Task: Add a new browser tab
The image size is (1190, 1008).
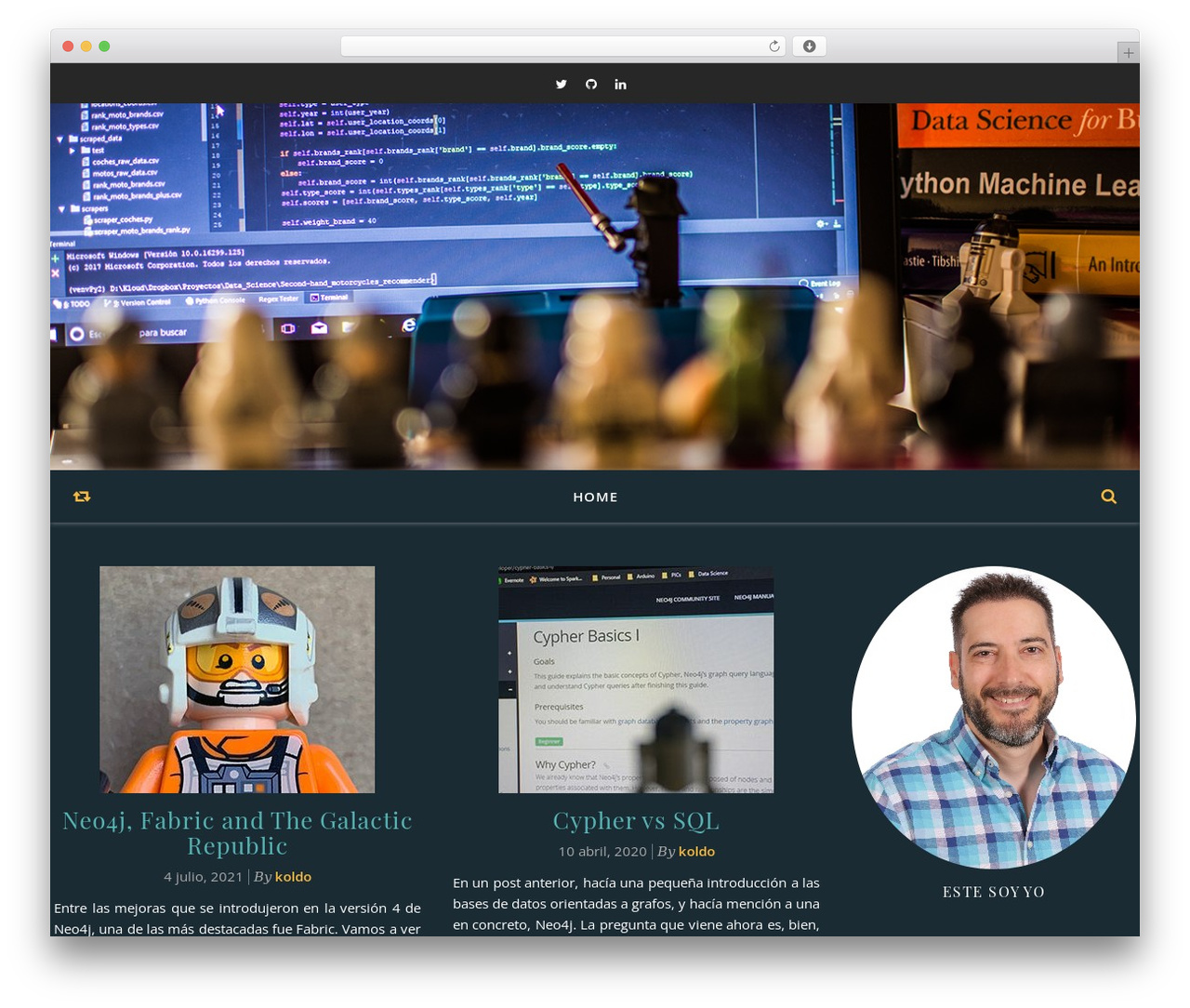Action: click(x=1128, y=53)
